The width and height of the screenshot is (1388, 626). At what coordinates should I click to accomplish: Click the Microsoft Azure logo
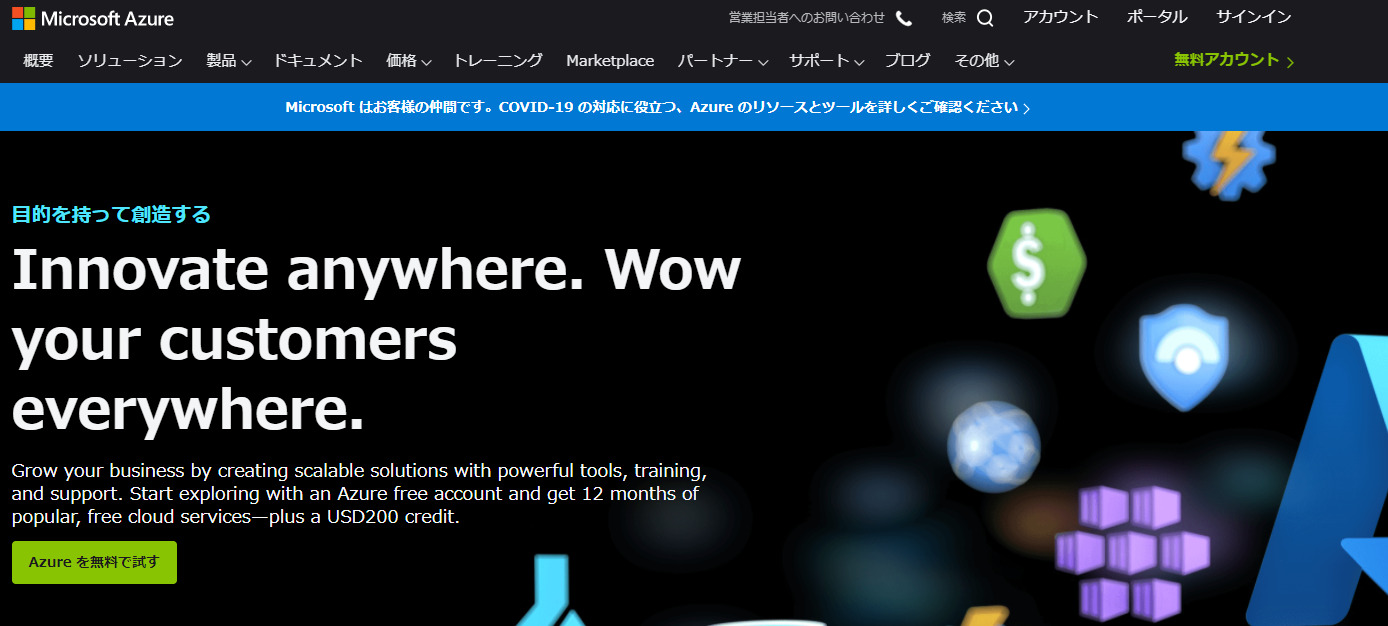coord(93,18)
